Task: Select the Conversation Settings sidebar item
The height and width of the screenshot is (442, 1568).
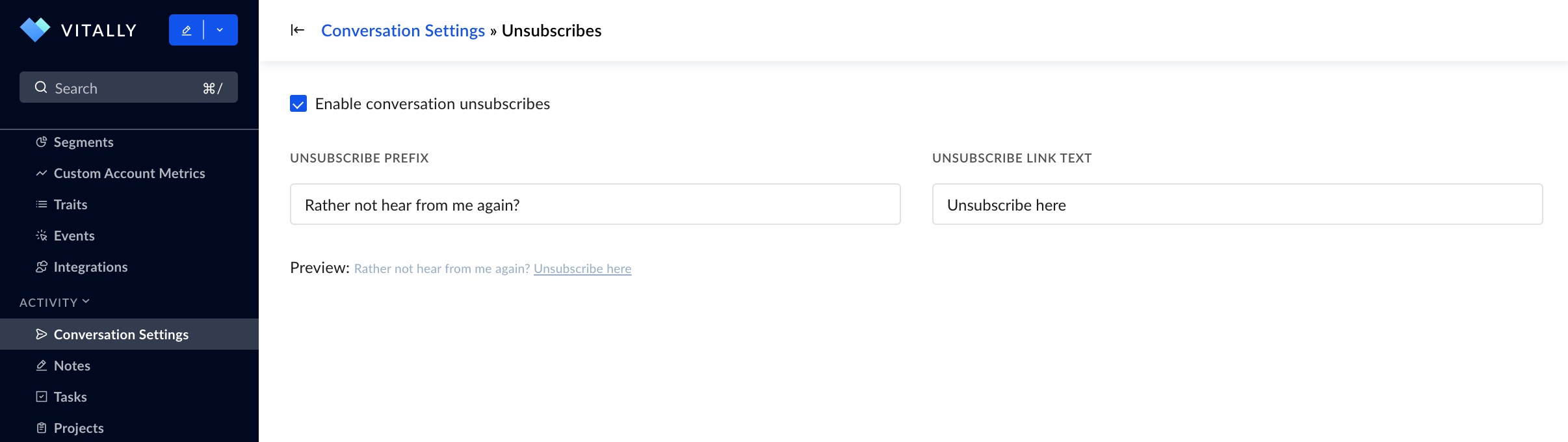Action: [x=129, y=334]
